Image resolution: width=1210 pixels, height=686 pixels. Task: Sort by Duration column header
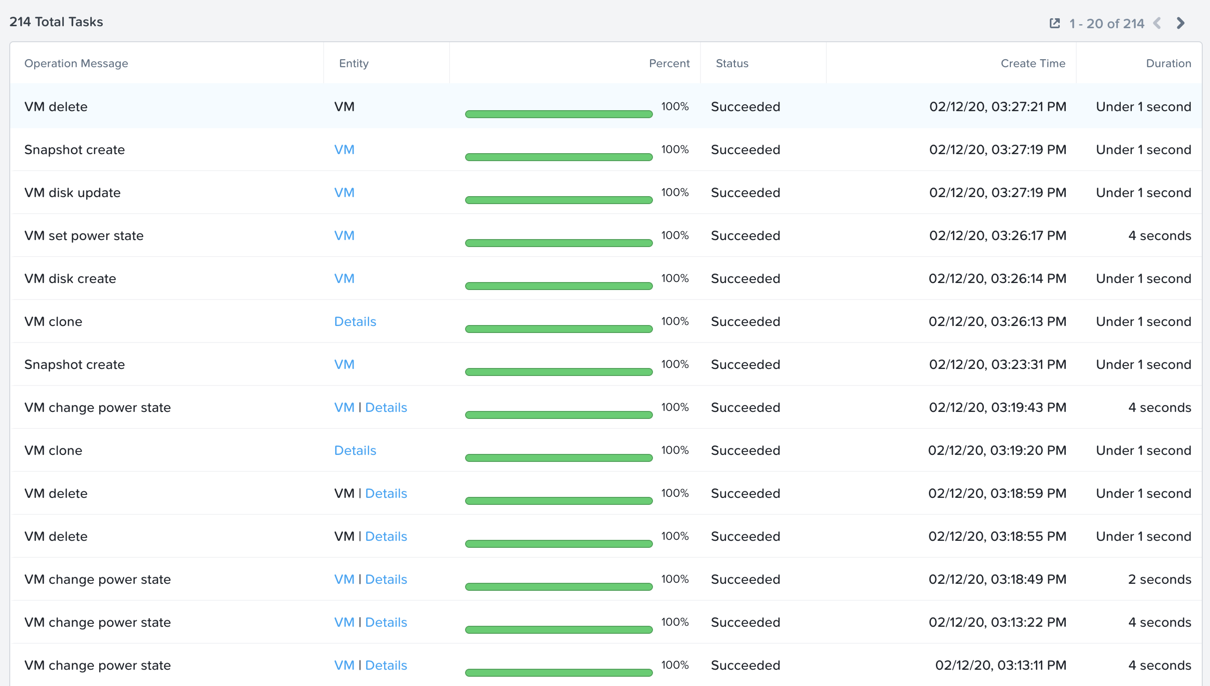tap(1168, 63)
